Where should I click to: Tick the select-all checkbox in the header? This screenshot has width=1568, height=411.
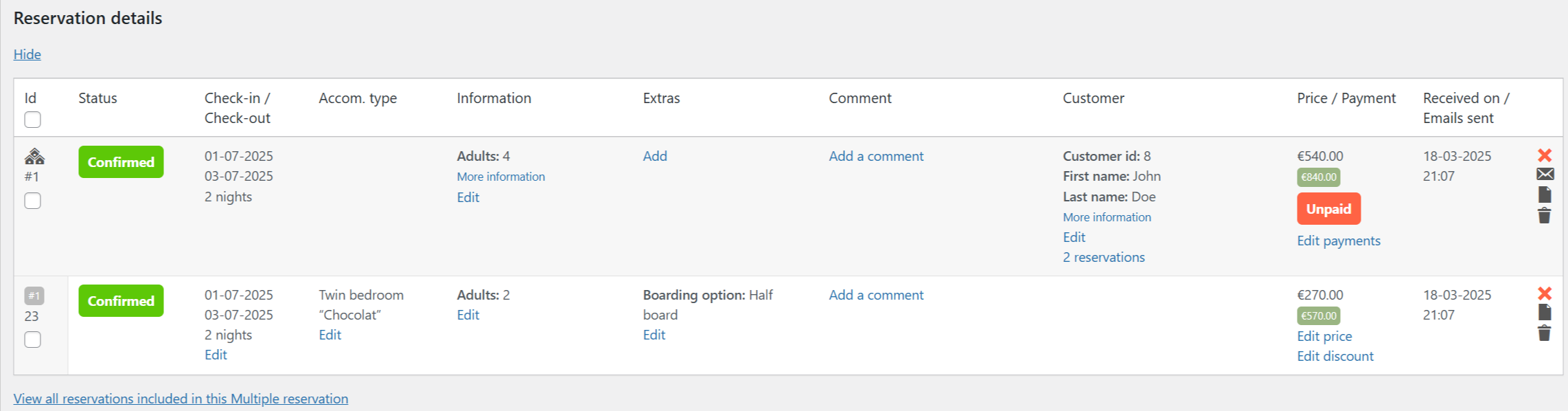(x=32, y=120)
